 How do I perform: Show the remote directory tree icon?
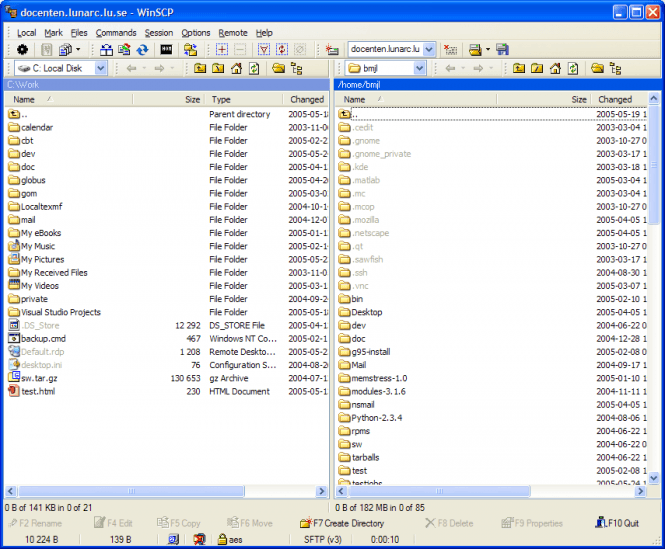click(615, 68)
